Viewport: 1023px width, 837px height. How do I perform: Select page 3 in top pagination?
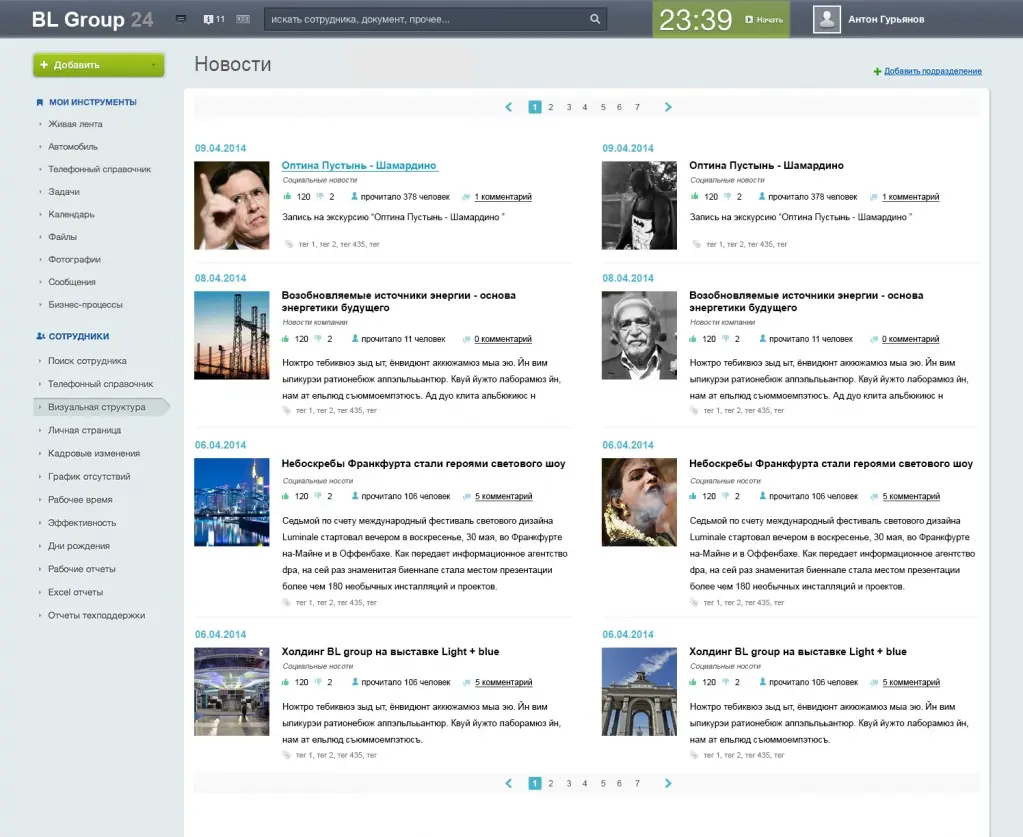tap(568, 107)
